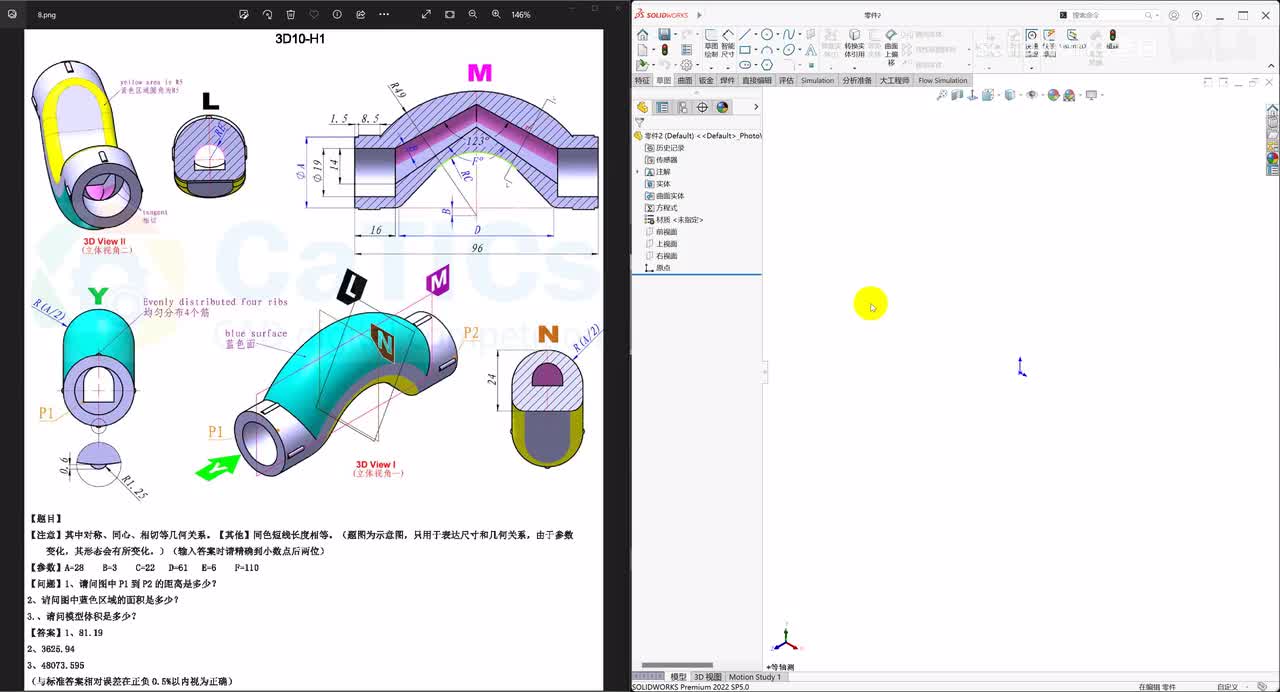Open the ConfigurationManager tab
The width and height of the screenshot is (1280, 692).
pos(682,107)
